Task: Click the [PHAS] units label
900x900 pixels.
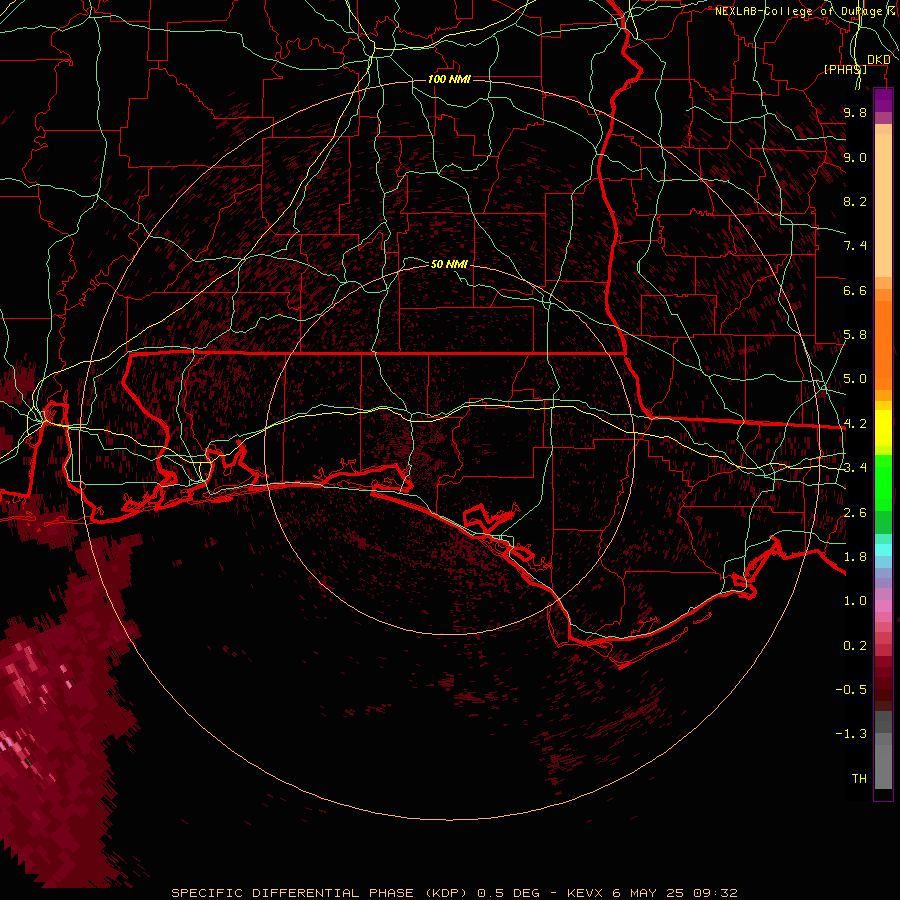Action: coord(845,69)
